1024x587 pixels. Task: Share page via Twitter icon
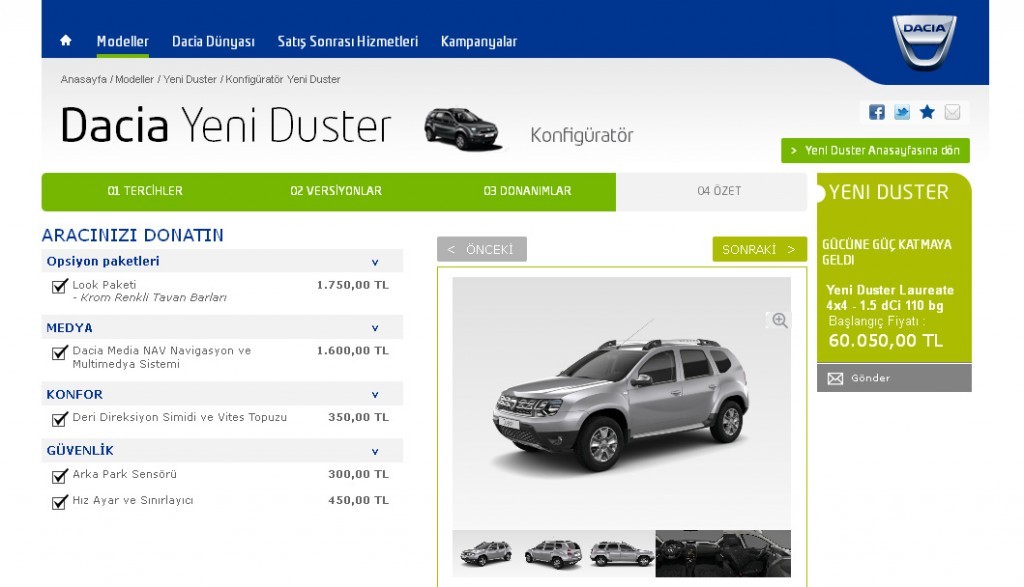pyautogui.click(x=902, y=112)
